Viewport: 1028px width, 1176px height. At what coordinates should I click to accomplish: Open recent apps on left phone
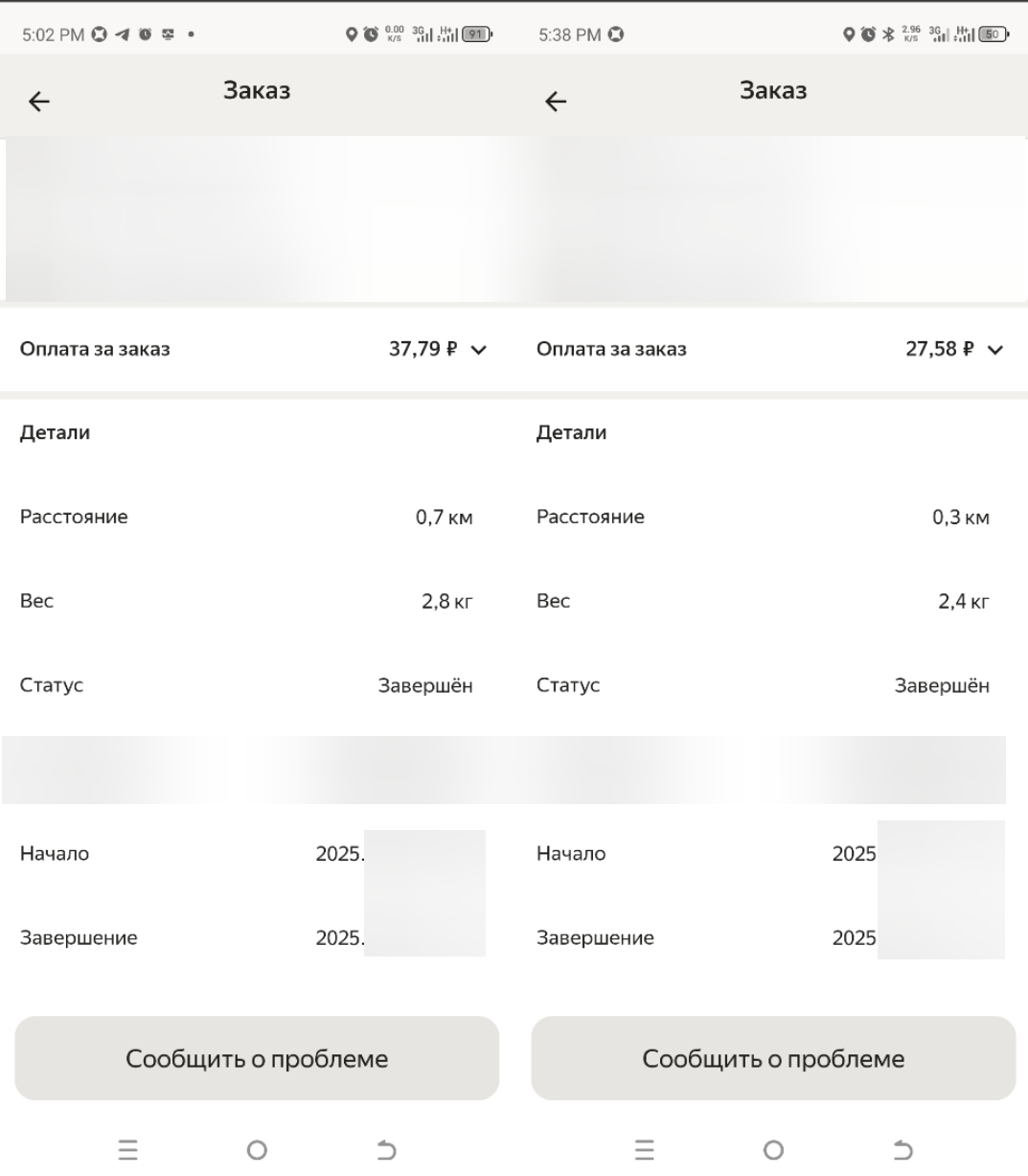127,1149
